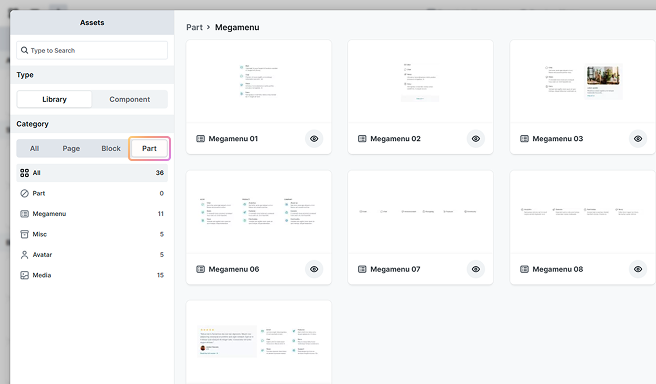Open the Misc category row
Viewport: 656px width, 384px height.
pyautogui.click(x=92, y=234)
